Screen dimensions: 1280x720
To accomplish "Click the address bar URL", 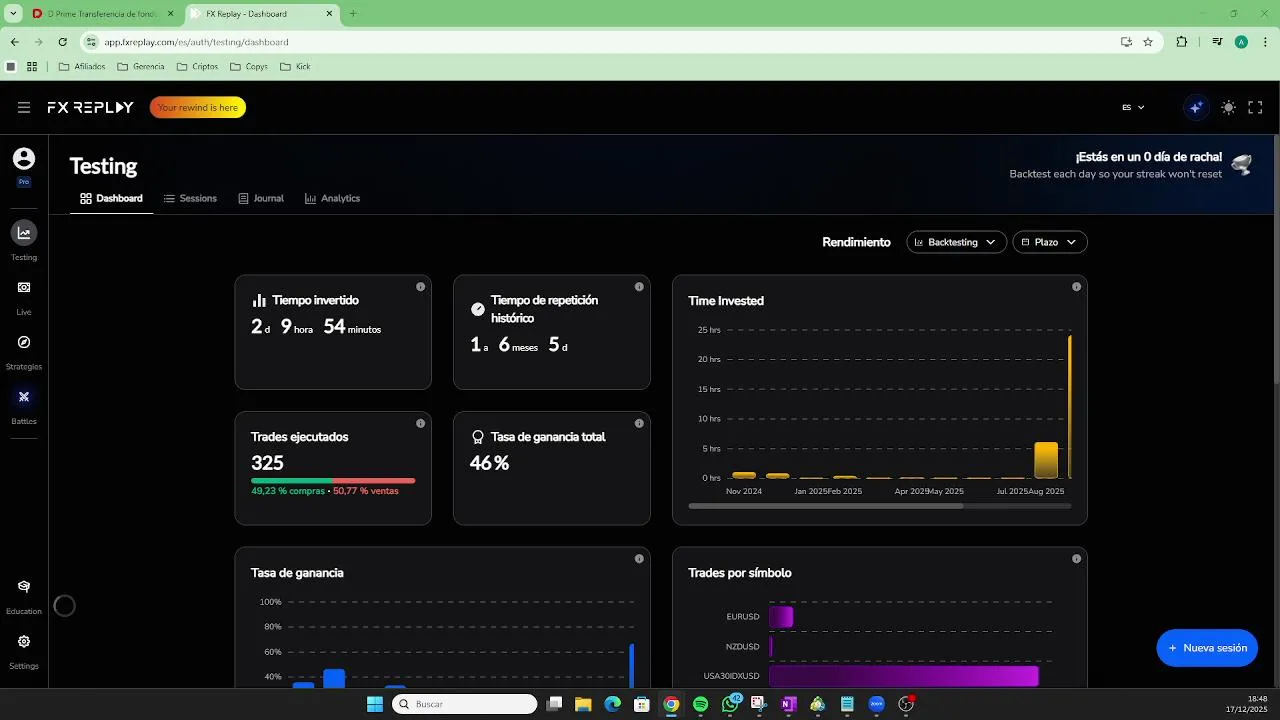I will point(197,42).
